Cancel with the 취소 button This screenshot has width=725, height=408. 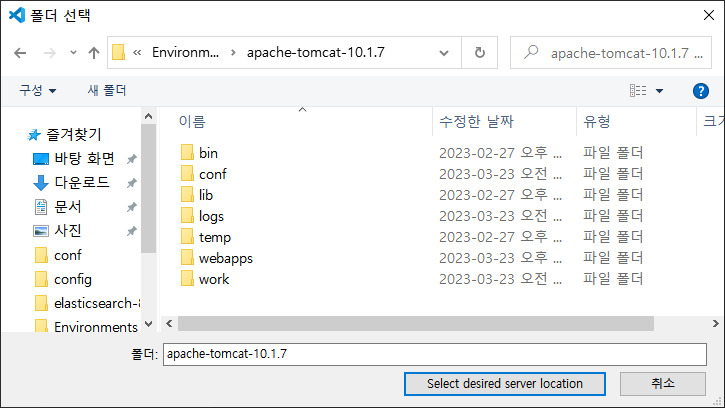(x=663, y=384)
